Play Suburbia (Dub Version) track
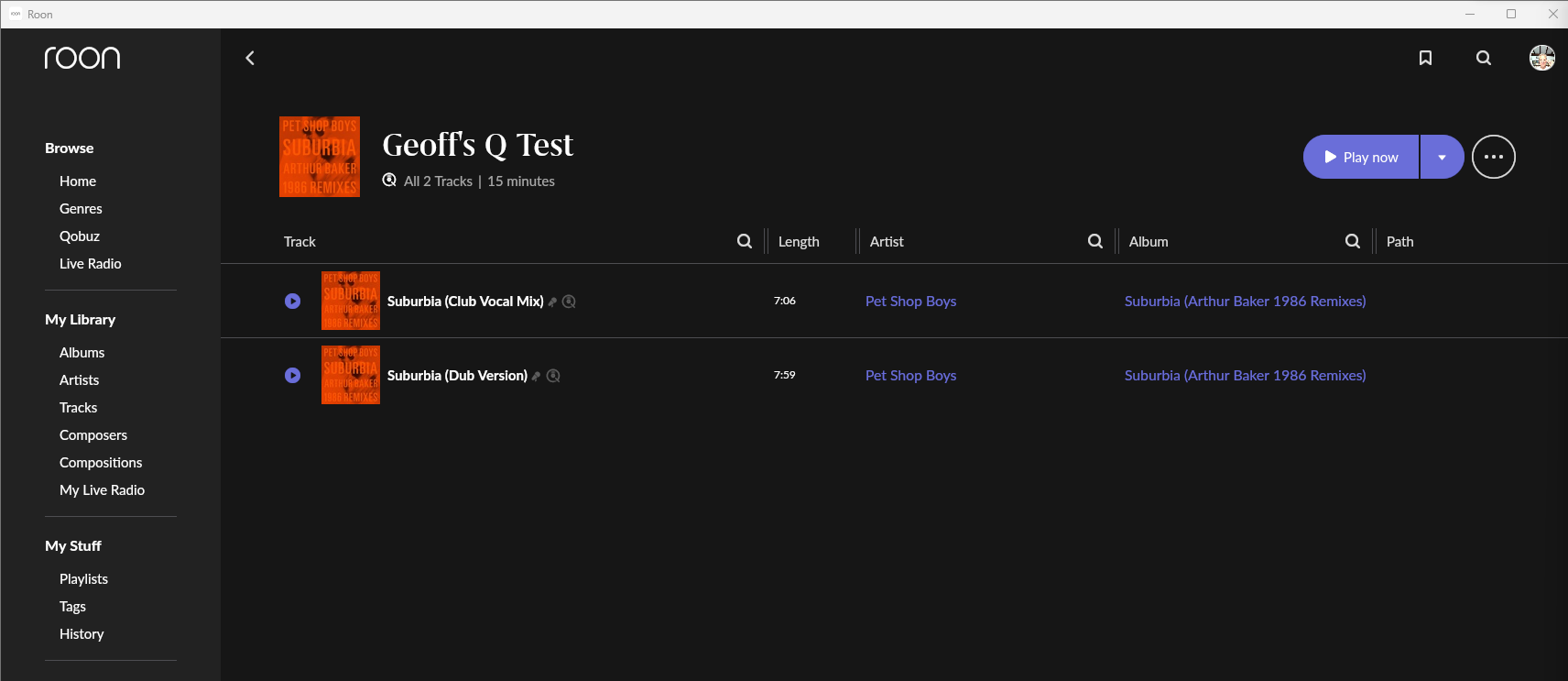1568x681 pixels. coord(292,375)
